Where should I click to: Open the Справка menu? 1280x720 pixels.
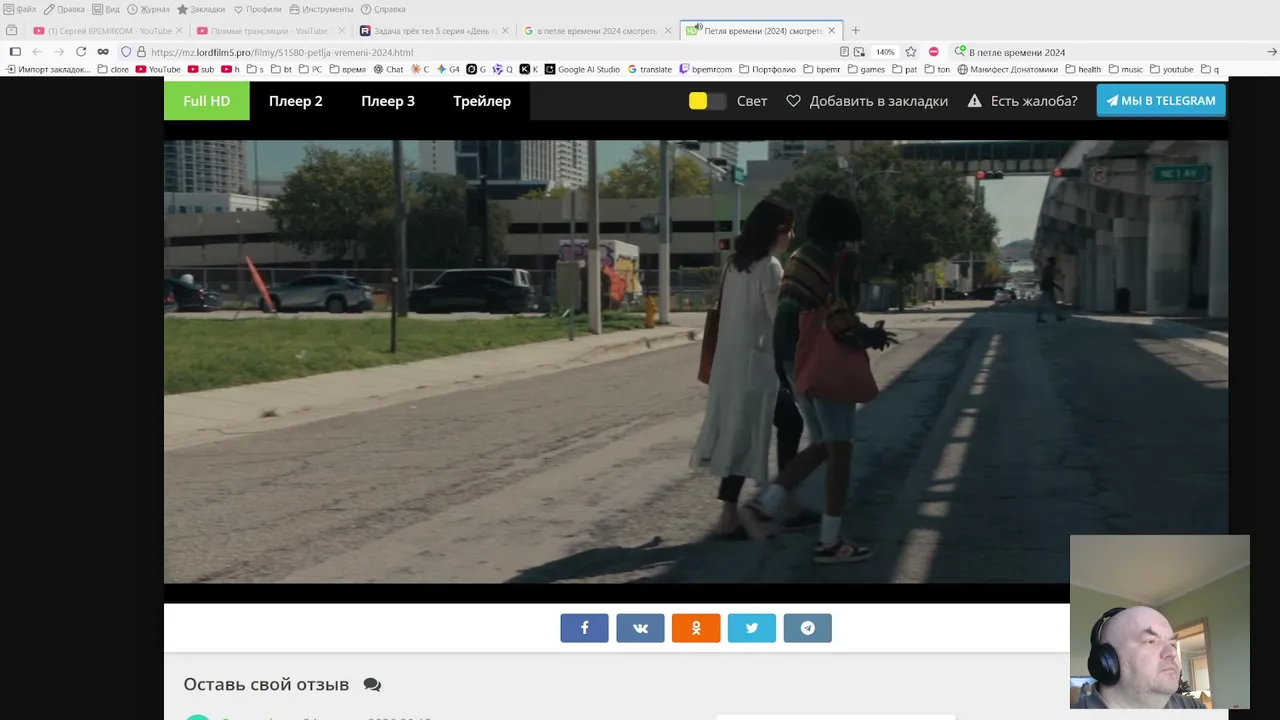[x=383, y=9]
